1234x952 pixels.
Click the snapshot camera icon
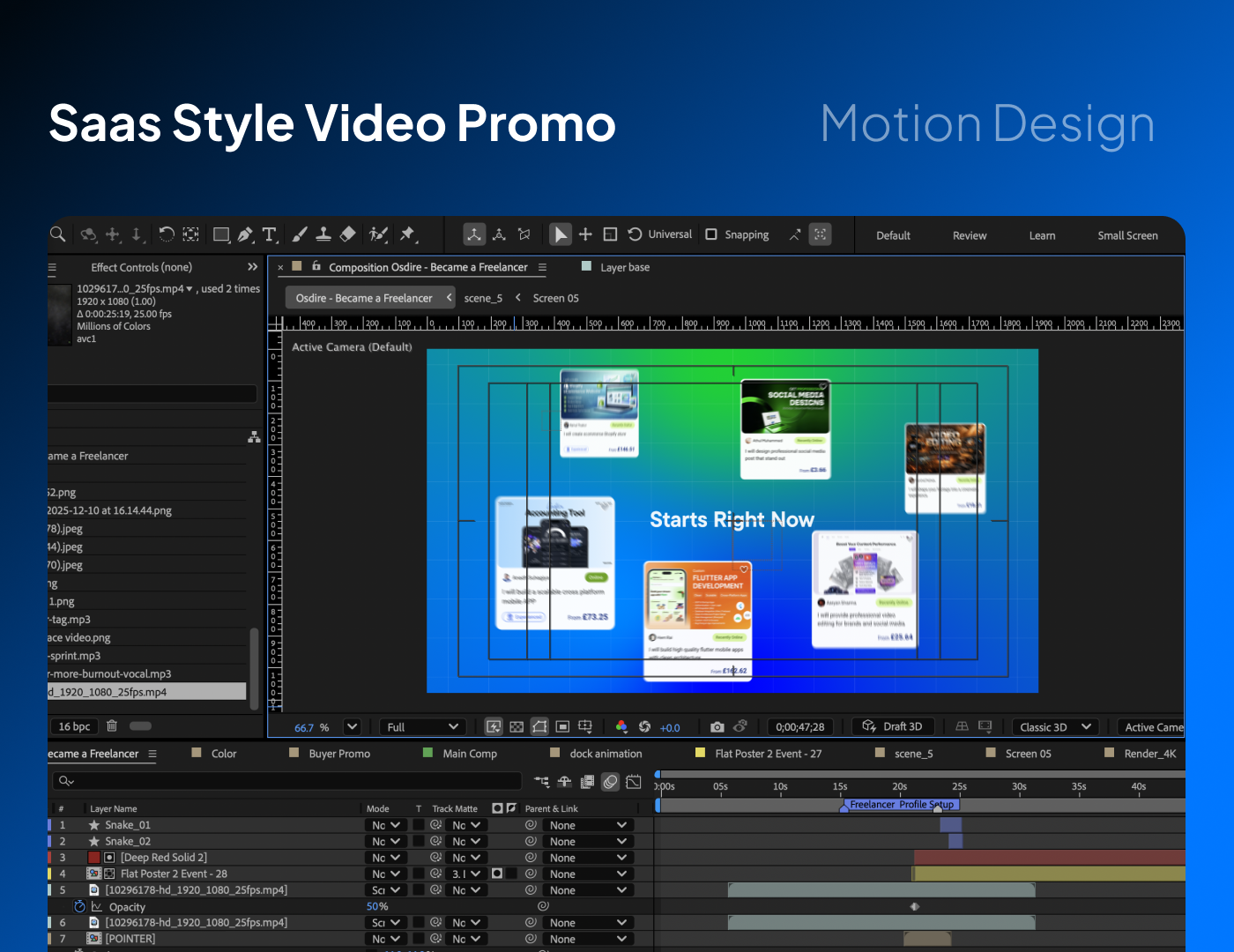click(x=717, y=727)
